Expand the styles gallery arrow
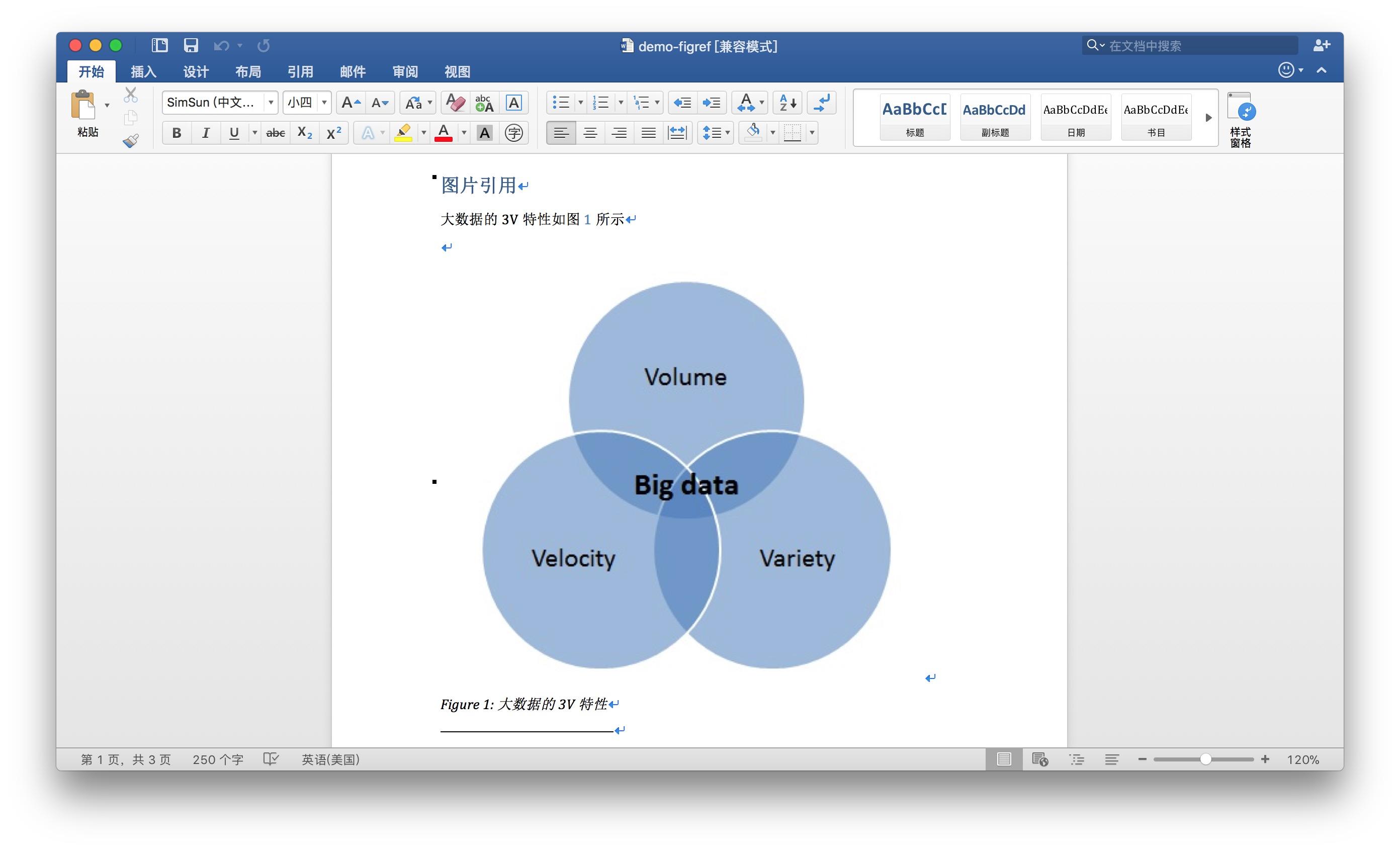Screen dimensions: 1400x851 (1208, 118)
